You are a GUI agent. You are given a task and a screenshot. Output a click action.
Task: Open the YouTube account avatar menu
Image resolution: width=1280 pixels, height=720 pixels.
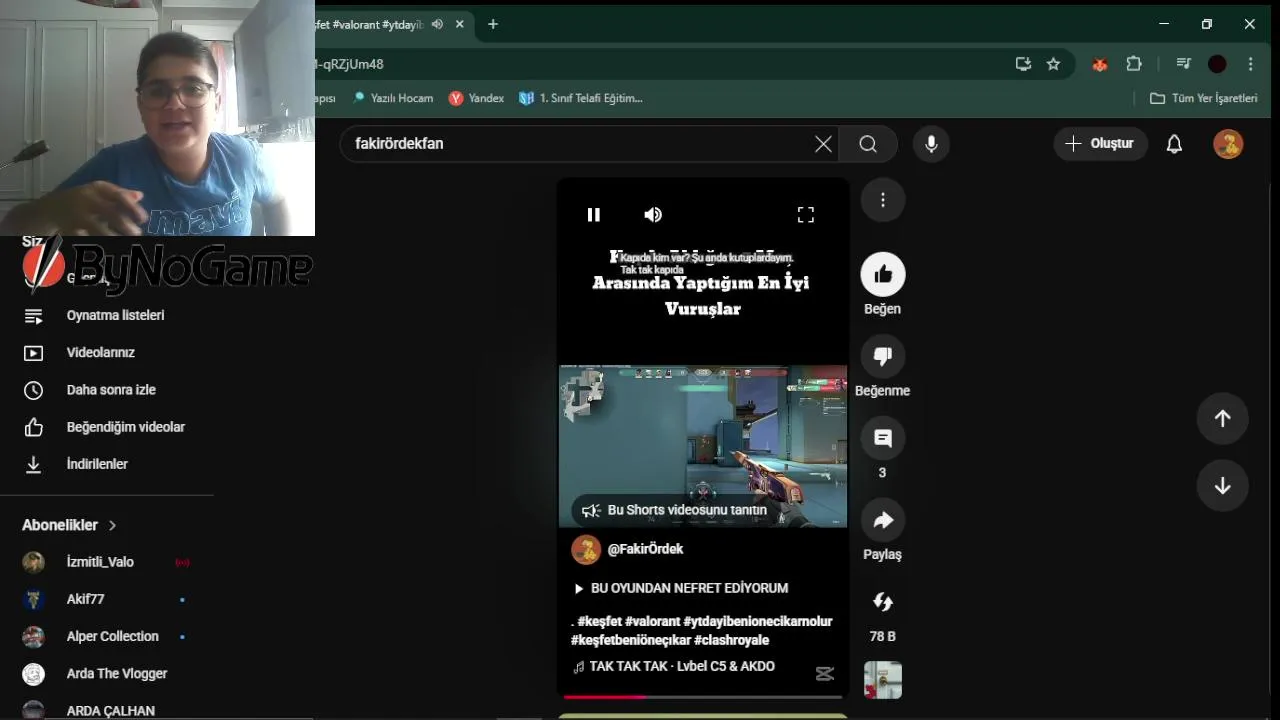[1228, 144]
